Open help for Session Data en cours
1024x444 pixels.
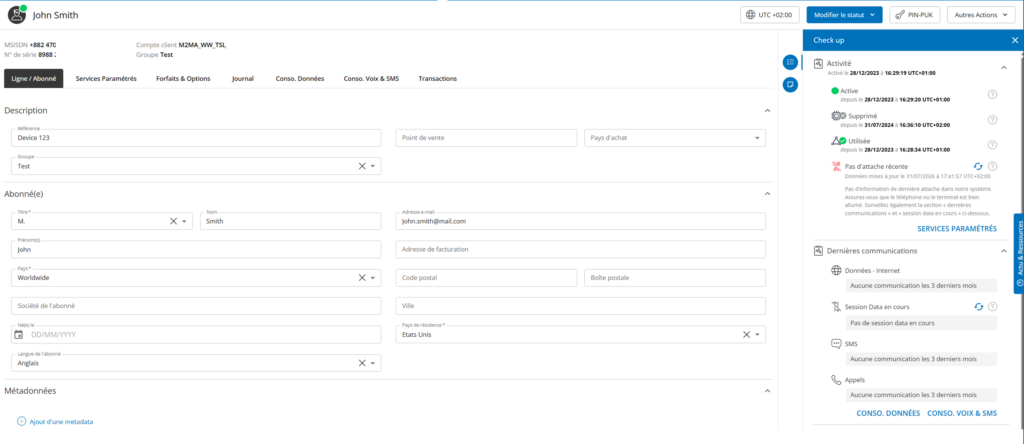point(992,306)
